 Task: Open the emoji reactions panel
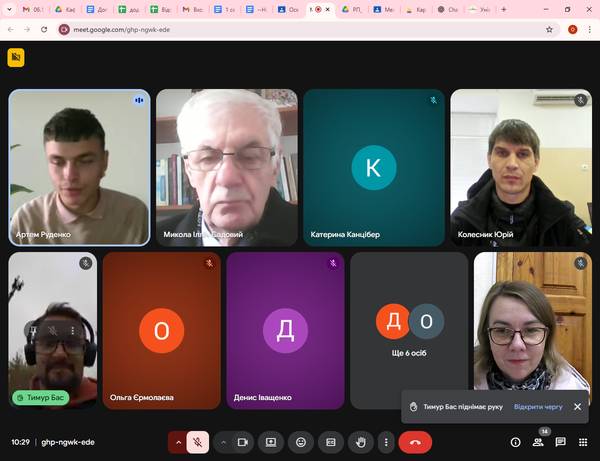point(300,442)
